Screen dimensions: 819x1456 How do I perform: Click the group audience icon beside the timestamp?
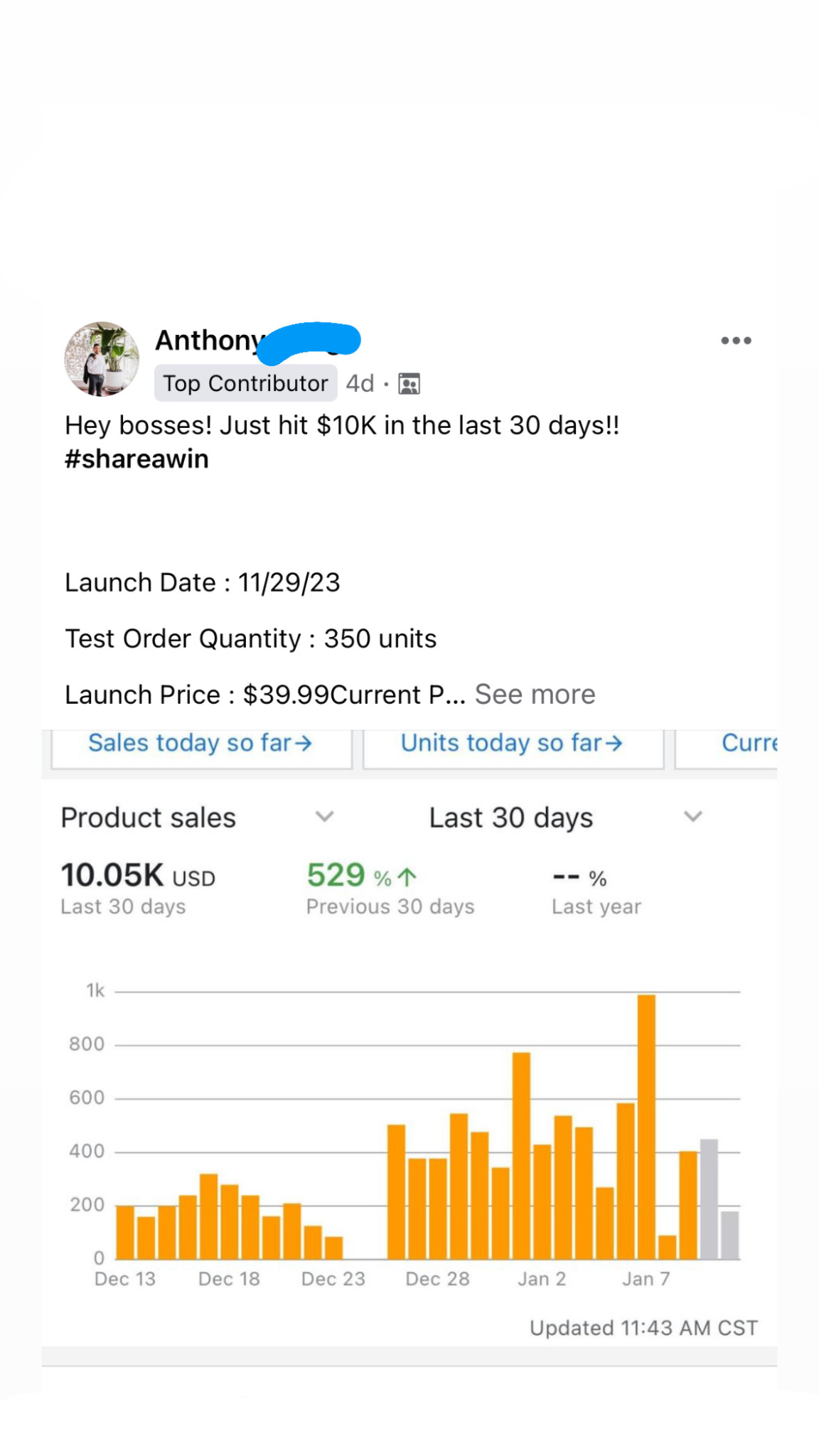click(409, 382)
